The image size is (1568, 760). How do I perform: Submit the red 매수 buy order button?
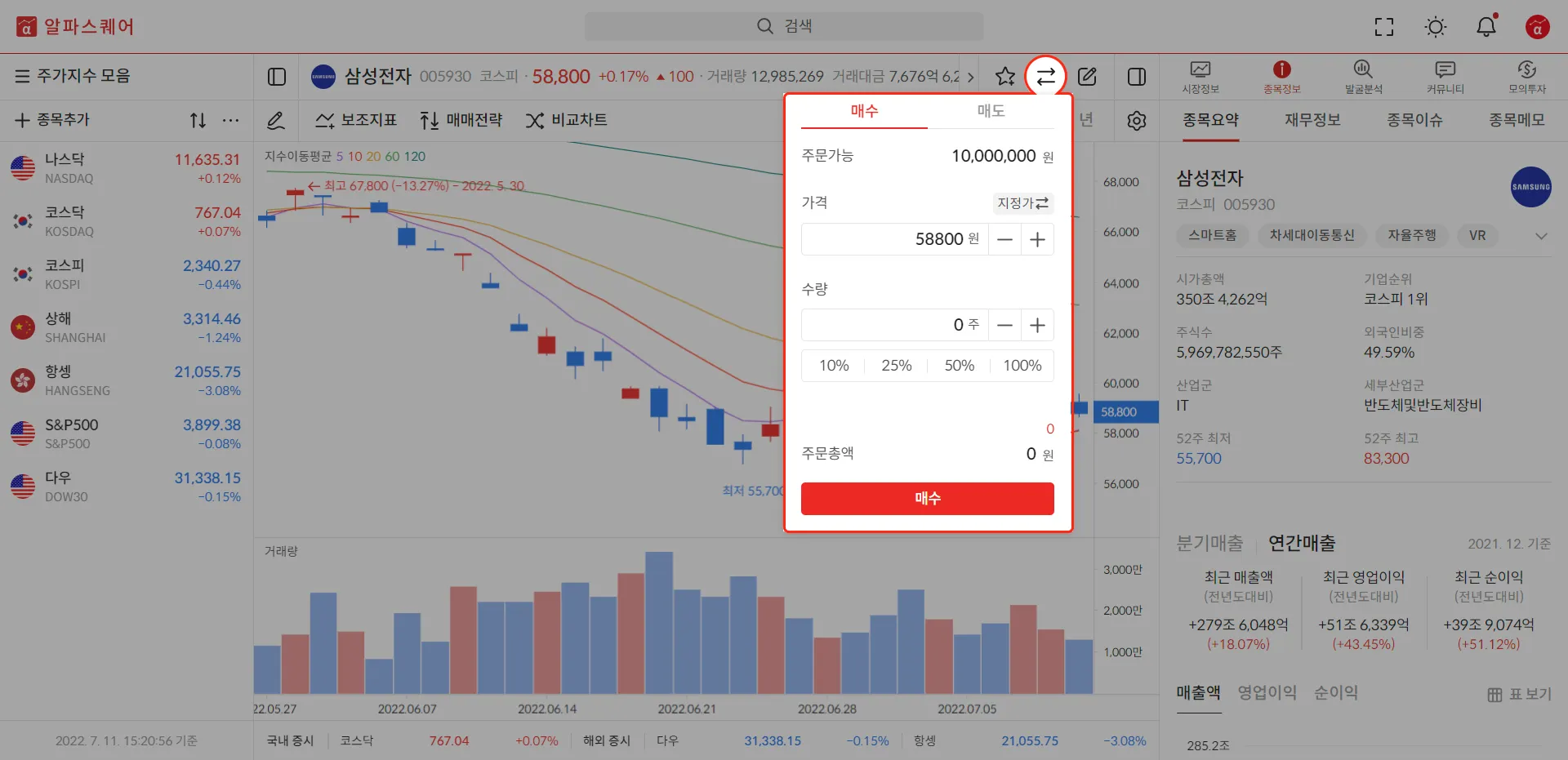928,499
